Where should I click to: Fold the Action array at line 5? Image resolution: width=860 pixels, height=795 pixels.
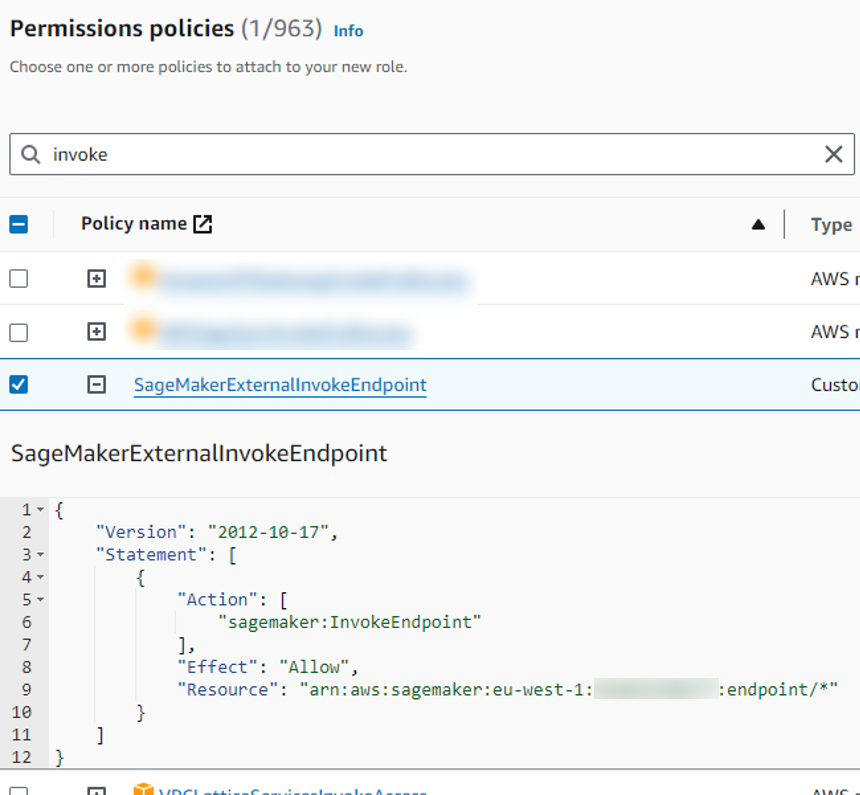(x=41, y=600)
